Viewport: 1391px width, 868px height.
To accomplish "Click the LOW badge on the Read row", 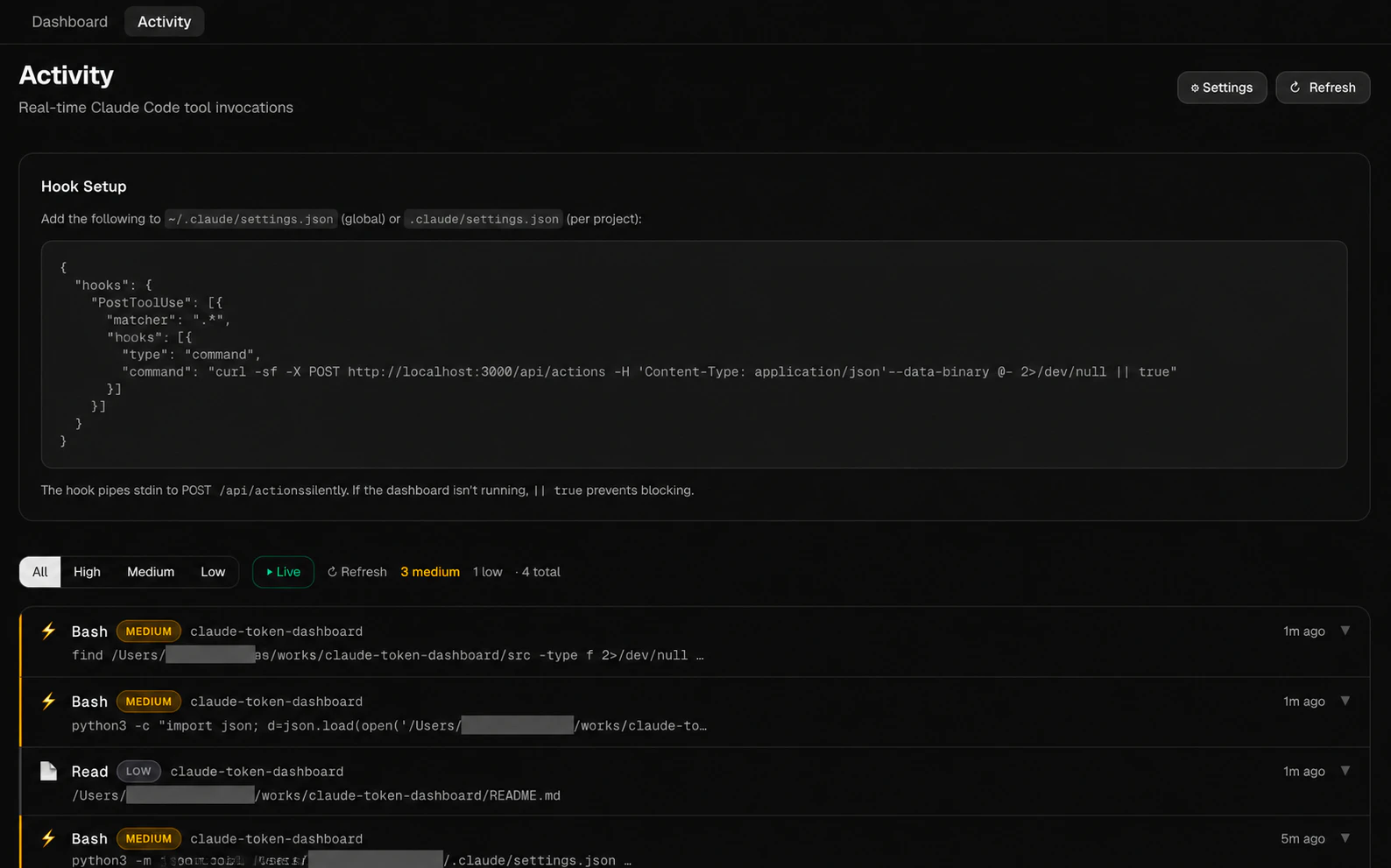I will (138, 772).
